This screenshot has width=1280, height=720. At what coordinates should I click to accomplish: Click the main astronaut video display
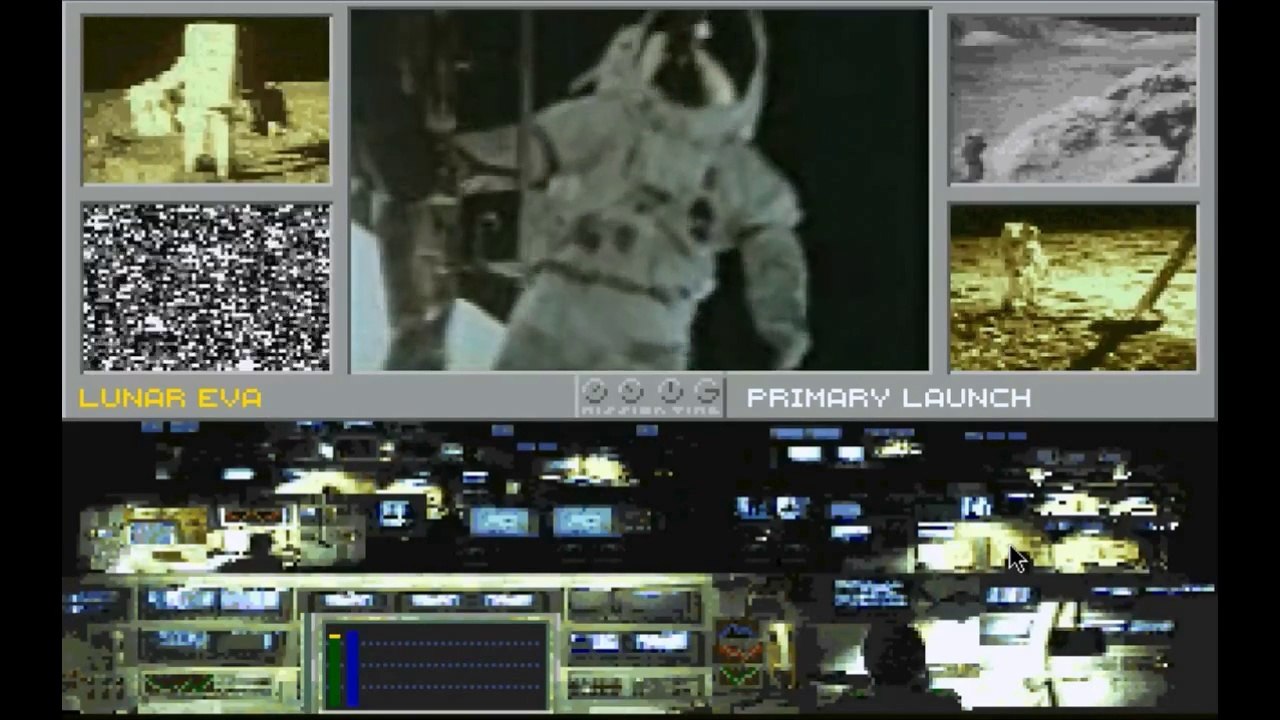pyautogui.click(x=640, y=191)
